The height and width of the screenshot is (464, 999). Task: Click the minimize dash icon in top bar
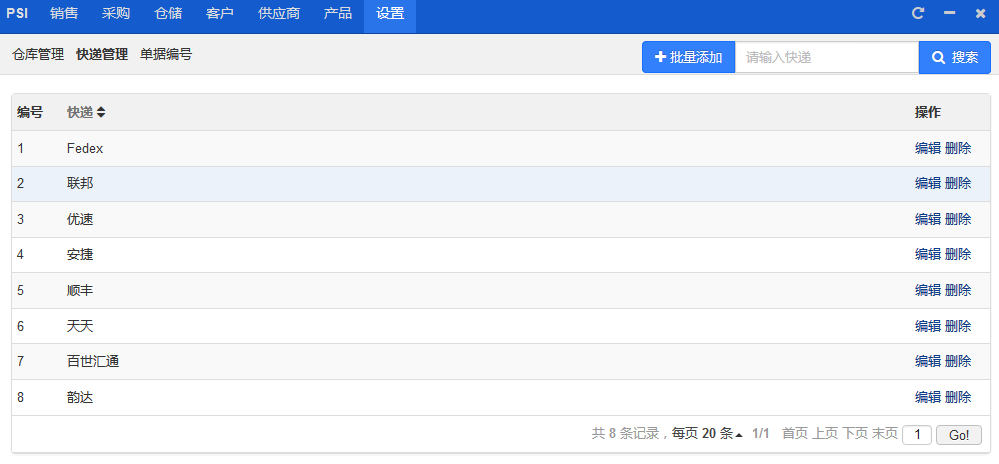pyautogui.click(x=949, y=13)
